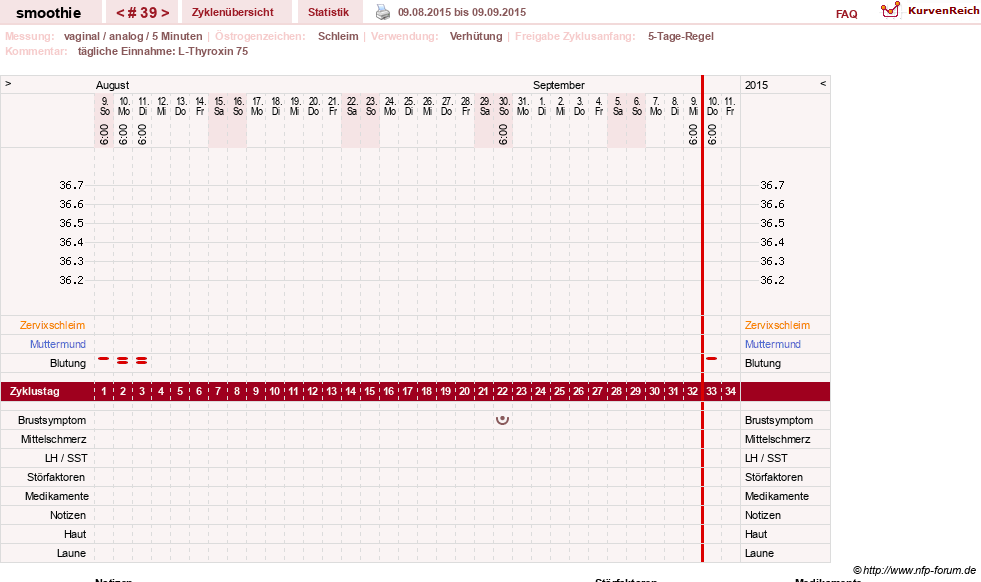Image resolution: width=981 pixels, height=582 pixels.
Task: Click the left Medikamente row label
Action: point(57,496)
